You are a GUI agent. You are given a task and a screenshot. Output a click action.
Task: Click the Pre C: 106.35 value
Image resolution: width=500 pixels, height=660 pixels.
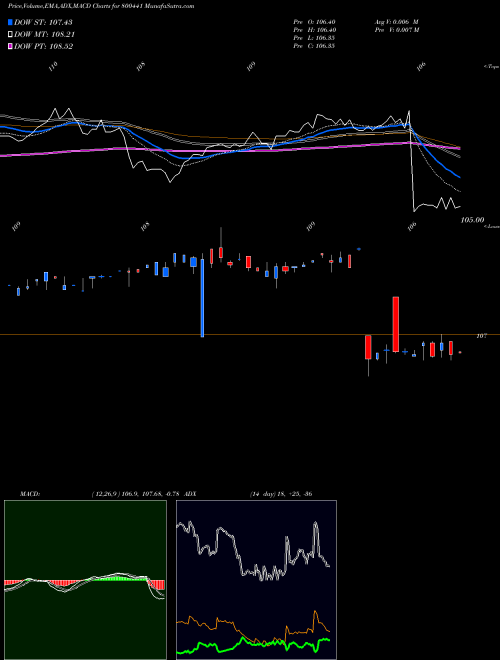click(x=314, y=46)
